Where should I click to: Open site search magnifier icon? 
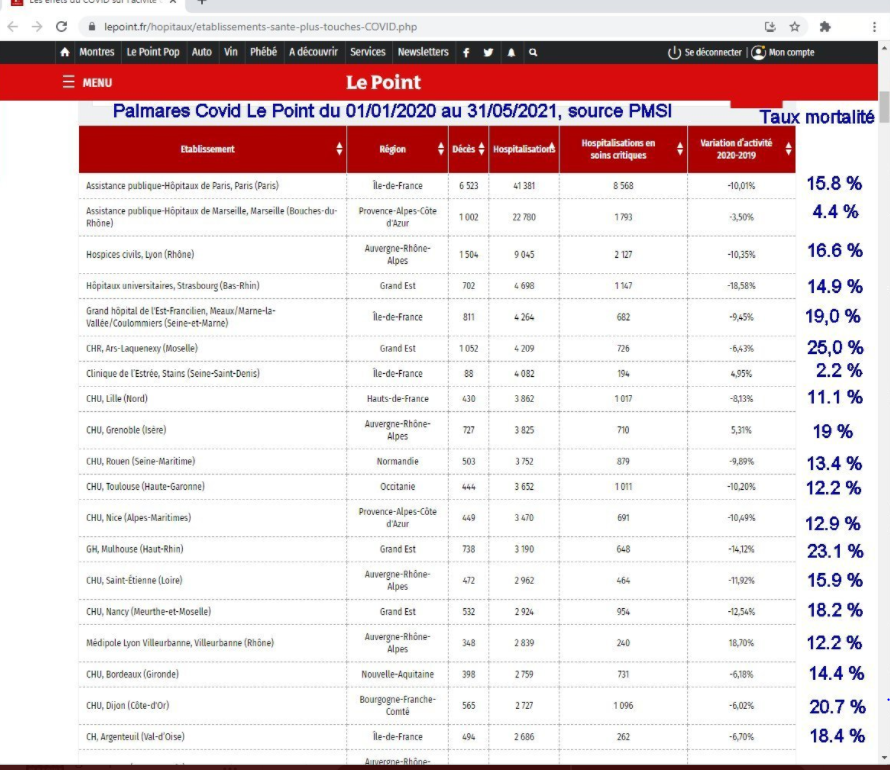click(533, 52)
